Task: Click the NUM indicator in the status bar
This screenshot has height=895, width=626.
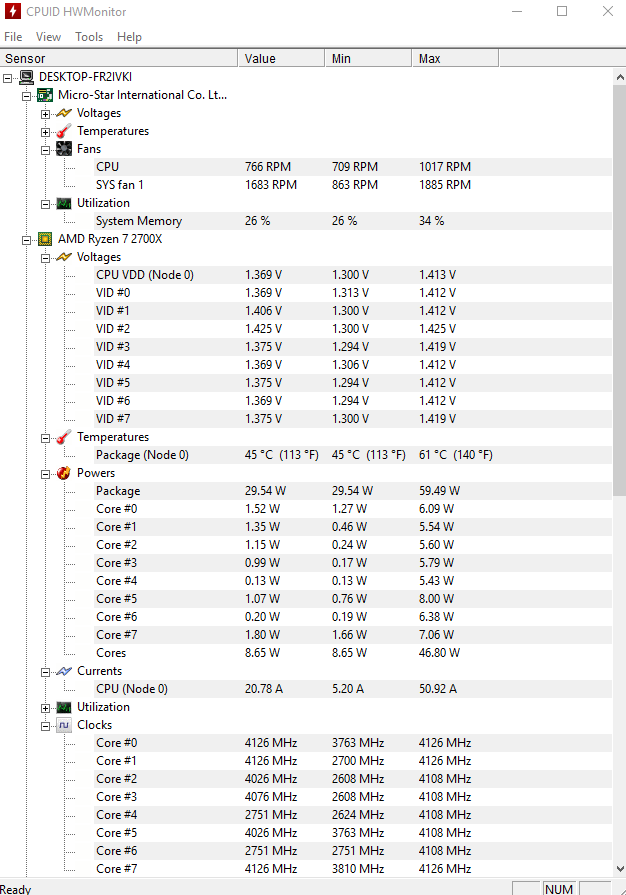Action: tap(560, 888)
